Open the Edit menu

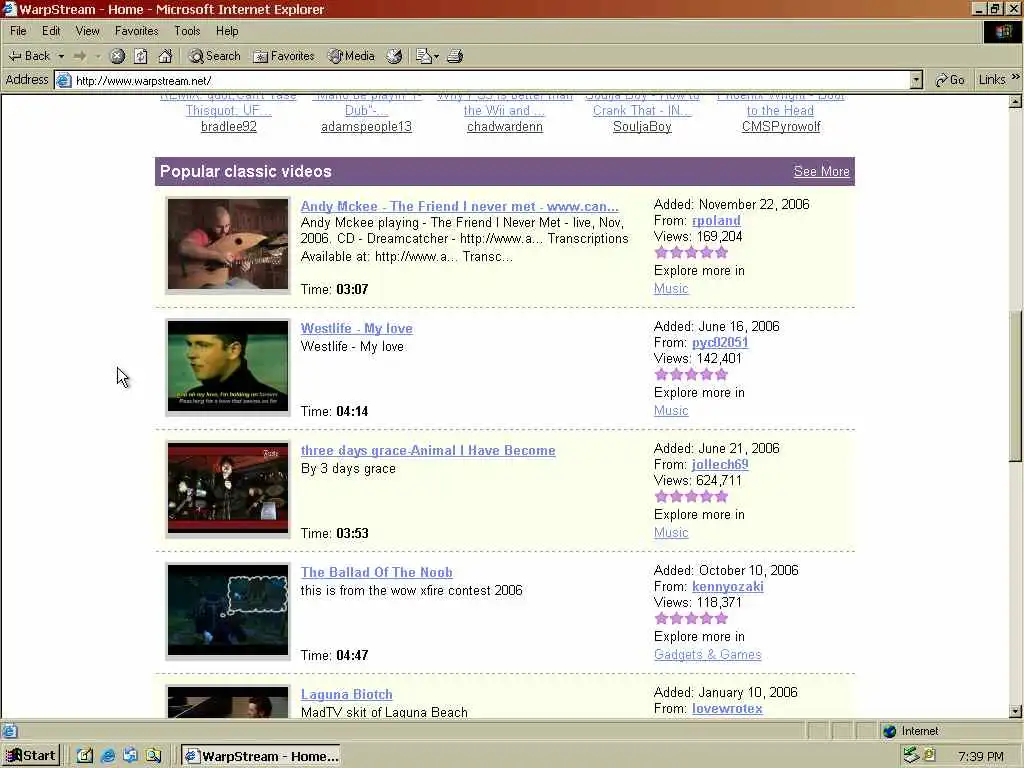[51, 31]
